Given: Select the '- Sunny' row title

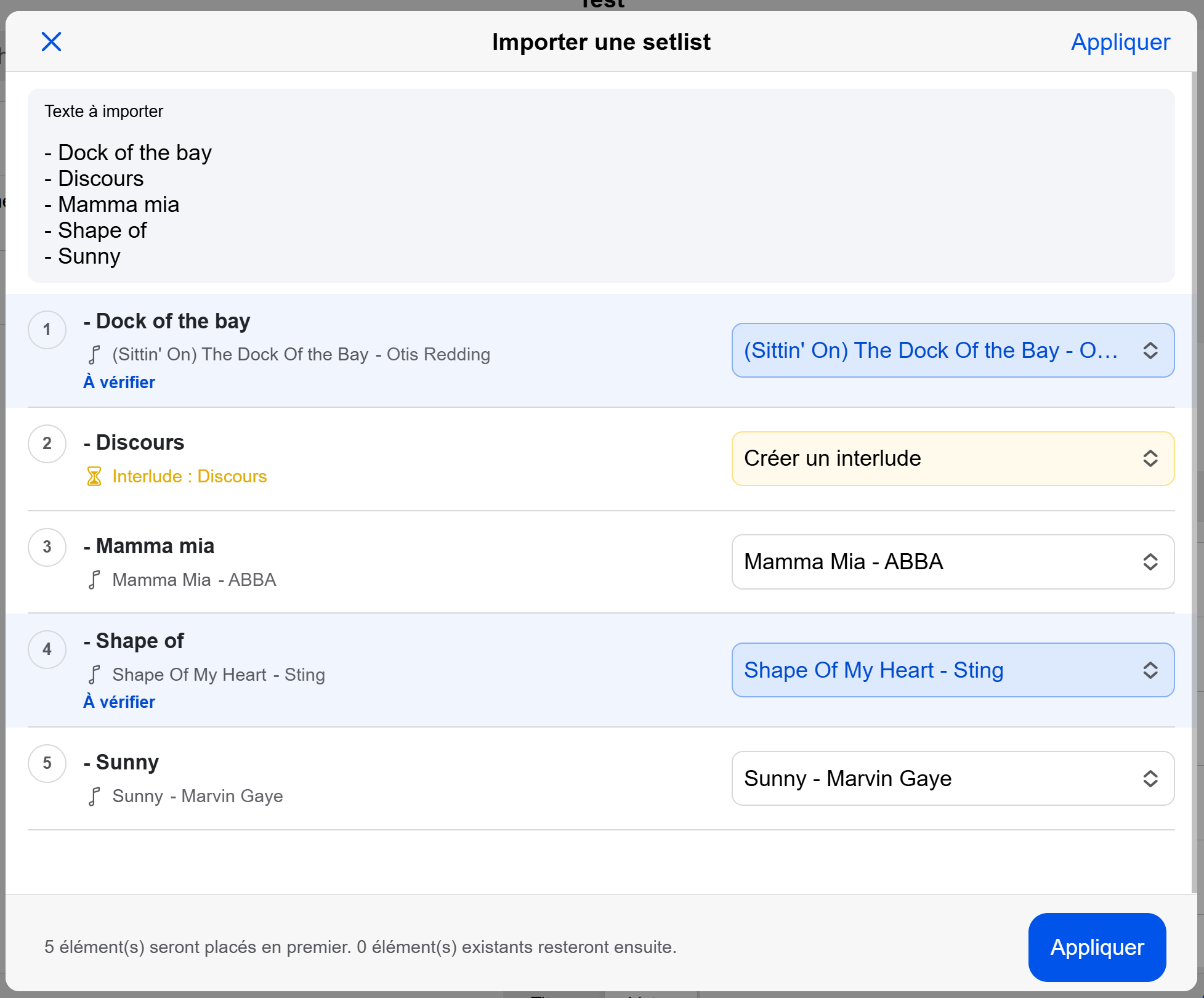Looking at the screenshot, I should click(x=121, y=763).
